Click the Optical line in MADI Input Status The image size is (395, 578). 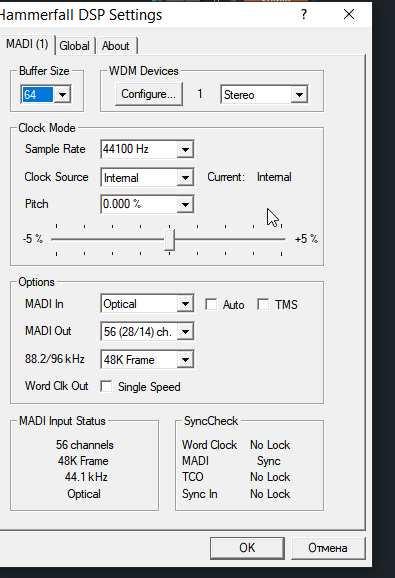(x=84, y=494)
